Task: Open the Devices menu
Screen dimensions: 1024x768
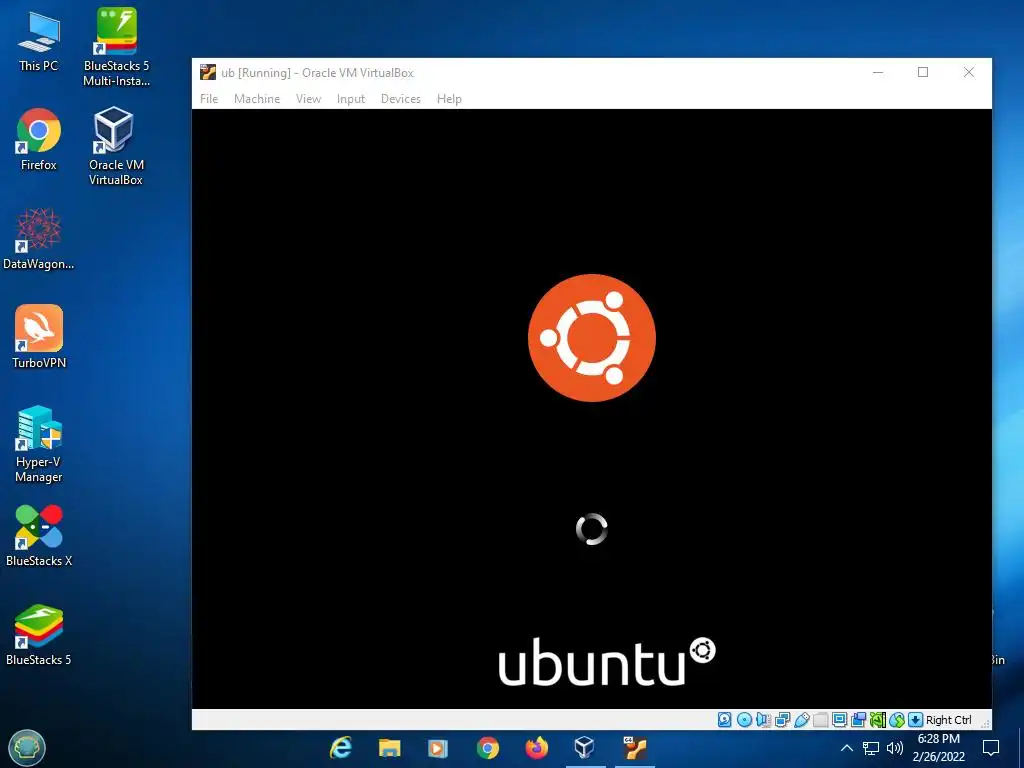Action: point(400,99)
